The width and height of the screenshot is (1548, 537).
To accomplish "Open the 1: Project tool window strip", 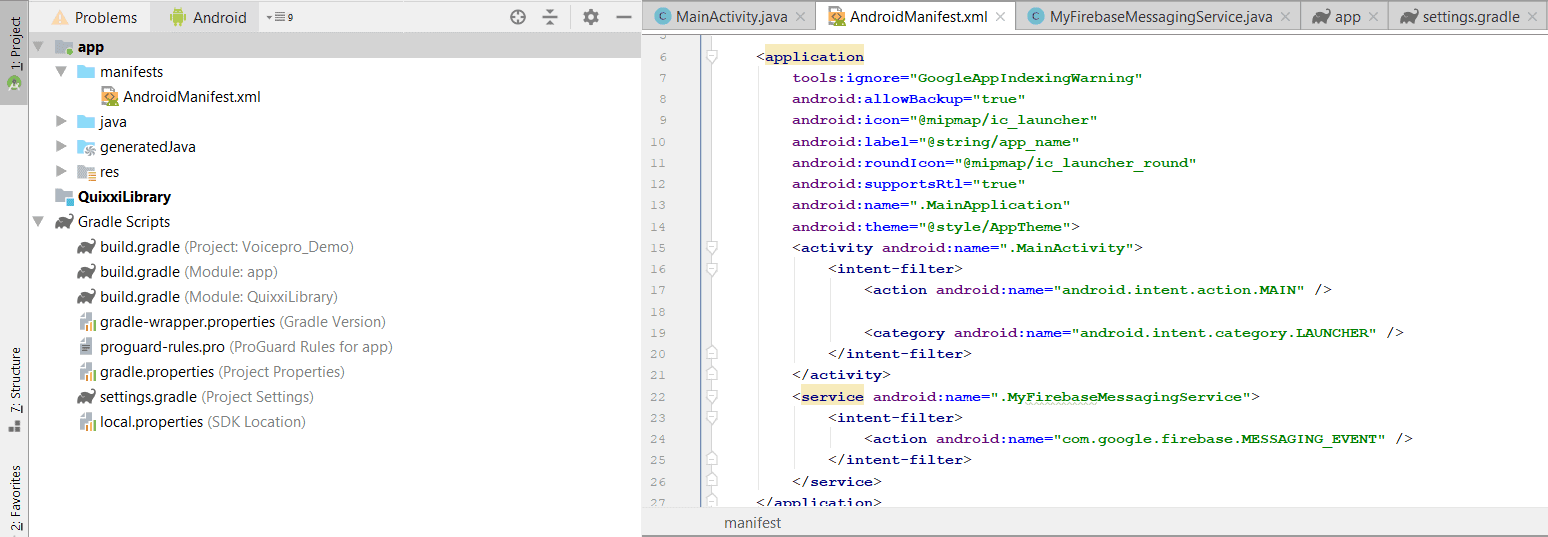I will tap(14, 53).
